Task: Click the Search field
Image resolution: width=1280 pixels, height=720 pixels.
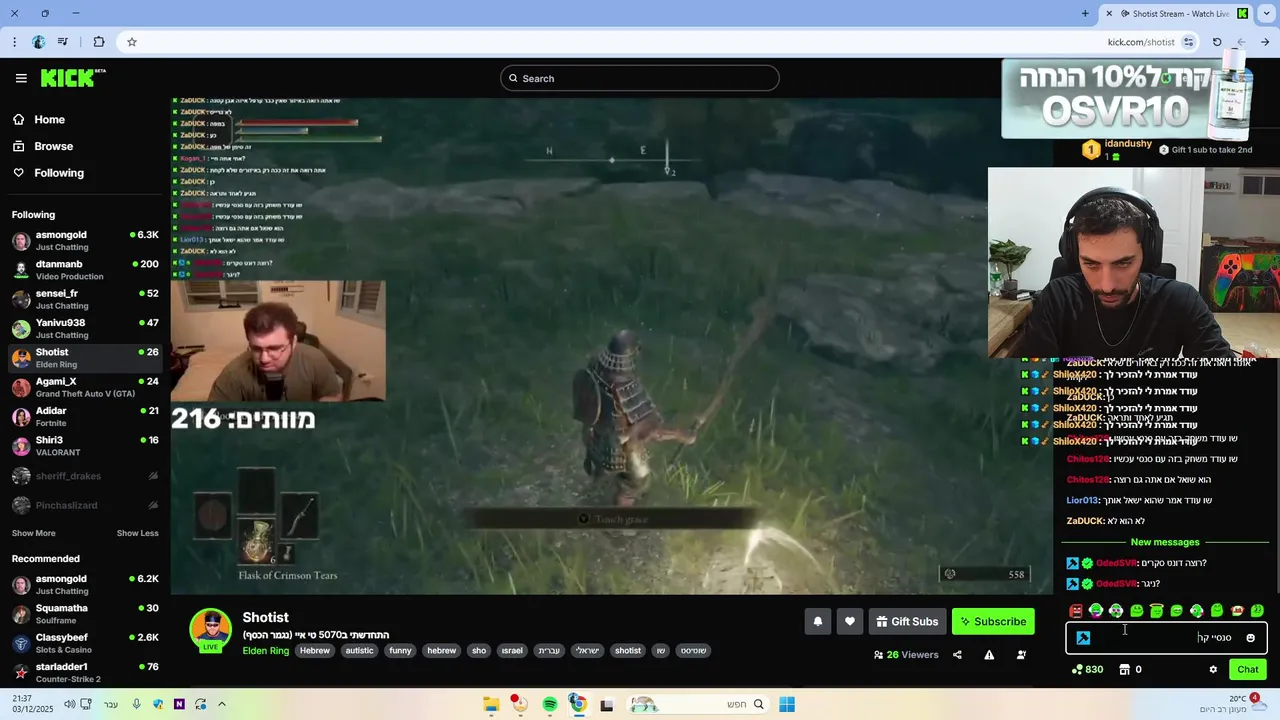Action: (x=640, y=78)
